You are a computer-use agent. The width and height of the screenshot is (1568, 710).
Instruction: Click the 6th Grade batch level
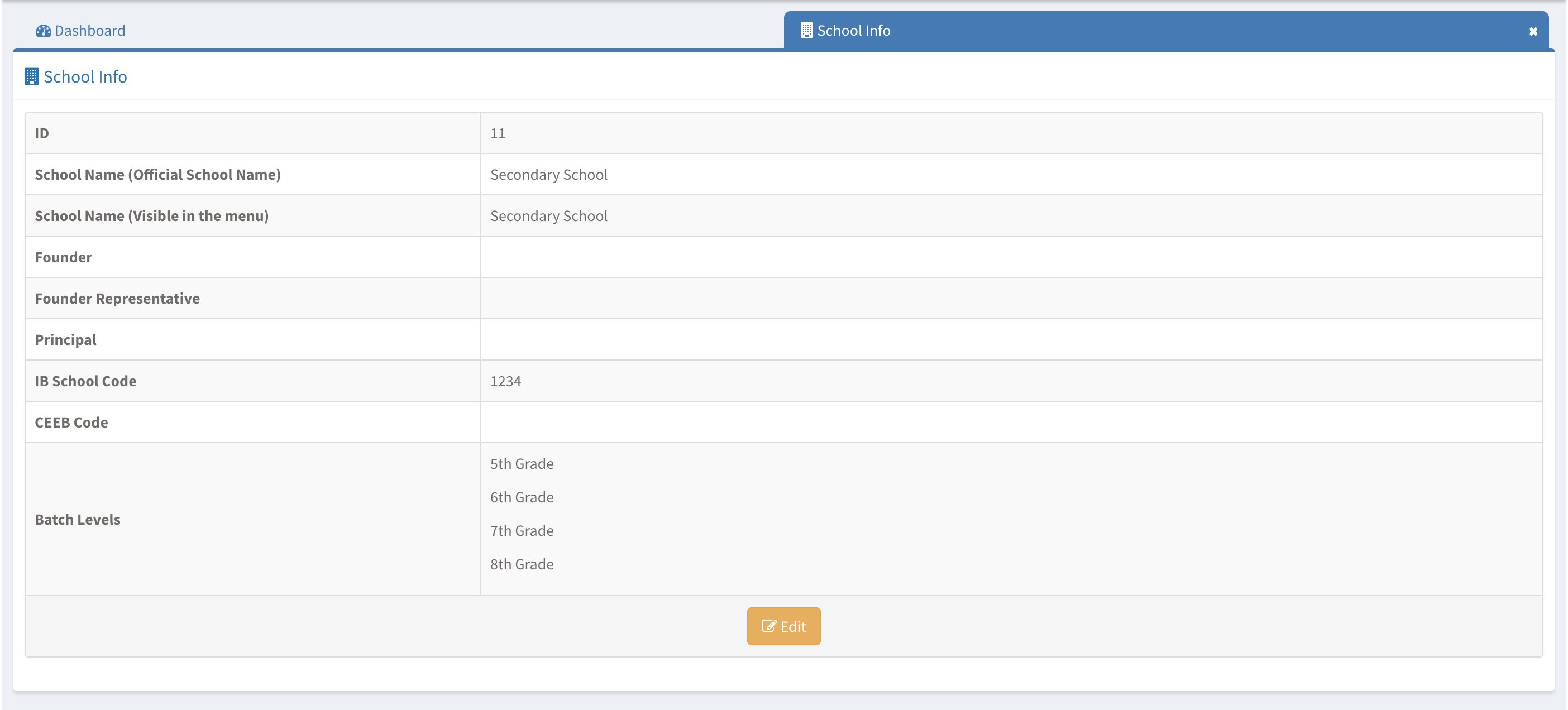(522, 497)
